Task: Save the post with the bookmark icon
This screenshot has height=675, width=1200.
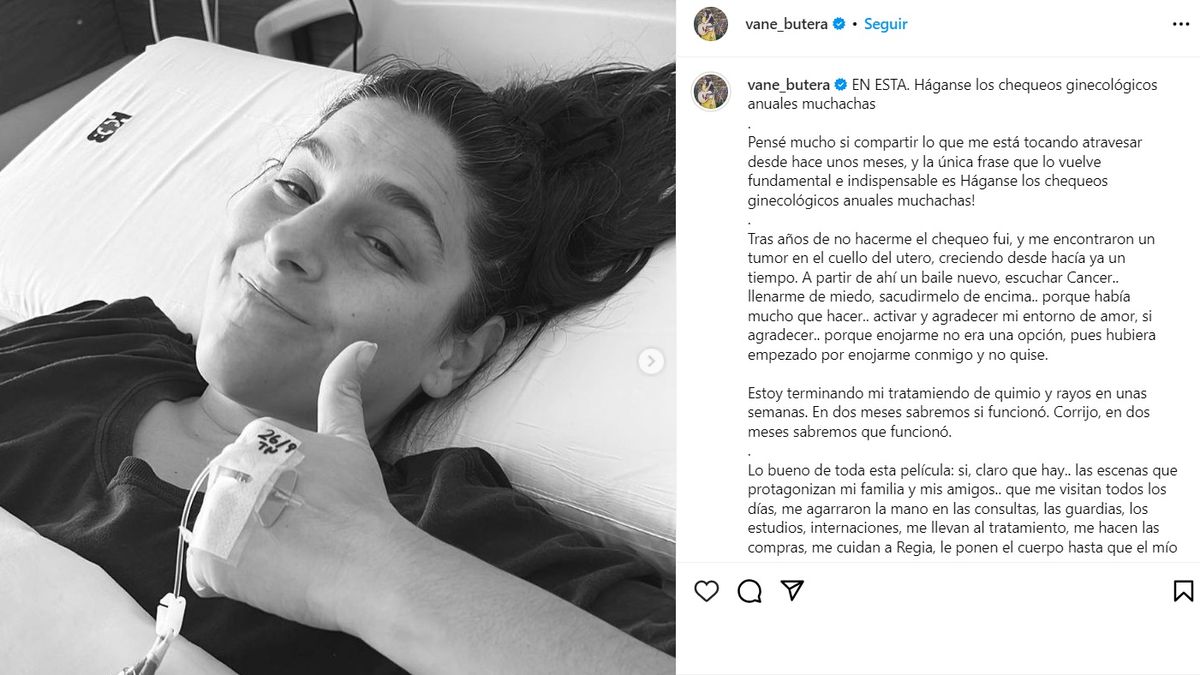Action: 1183,591
